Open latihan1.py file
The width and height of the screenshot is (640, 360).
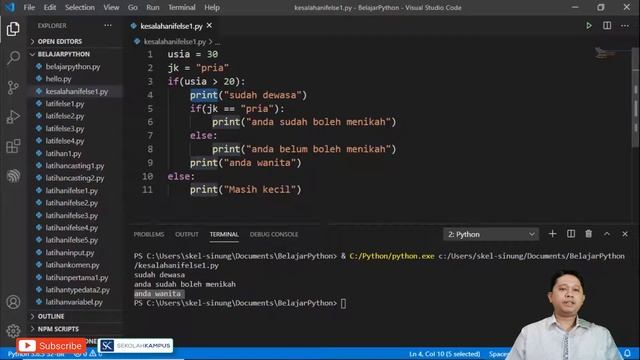(63, 153)
